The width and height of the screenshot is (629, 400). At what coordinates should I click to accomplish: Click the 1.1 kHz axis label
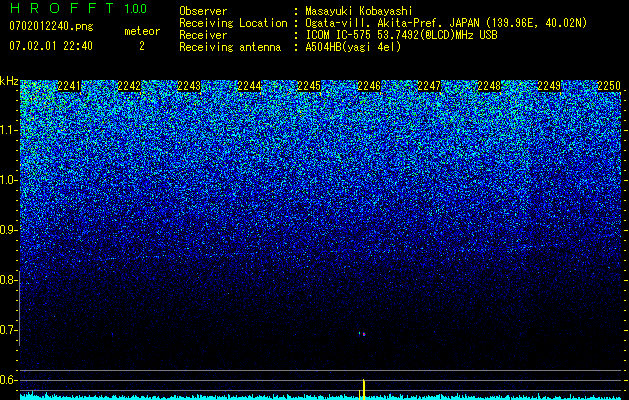(8, 130)
